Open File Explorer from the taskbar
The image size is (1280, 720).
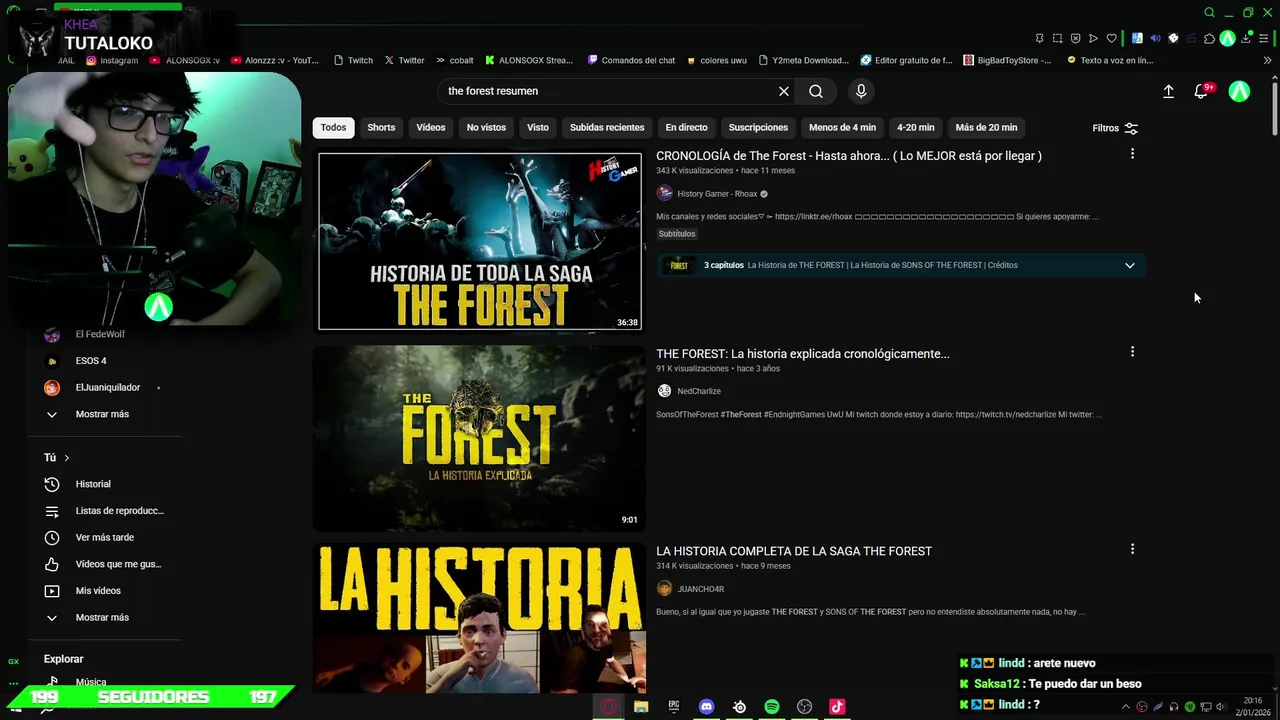641,706
